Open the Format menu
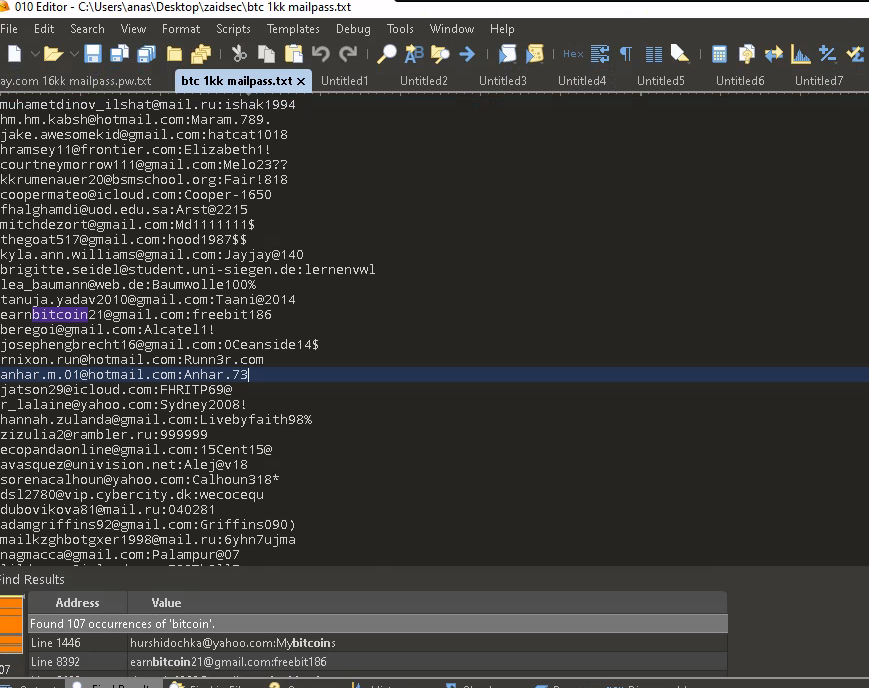869x688 pixels. tap(181, 29)
